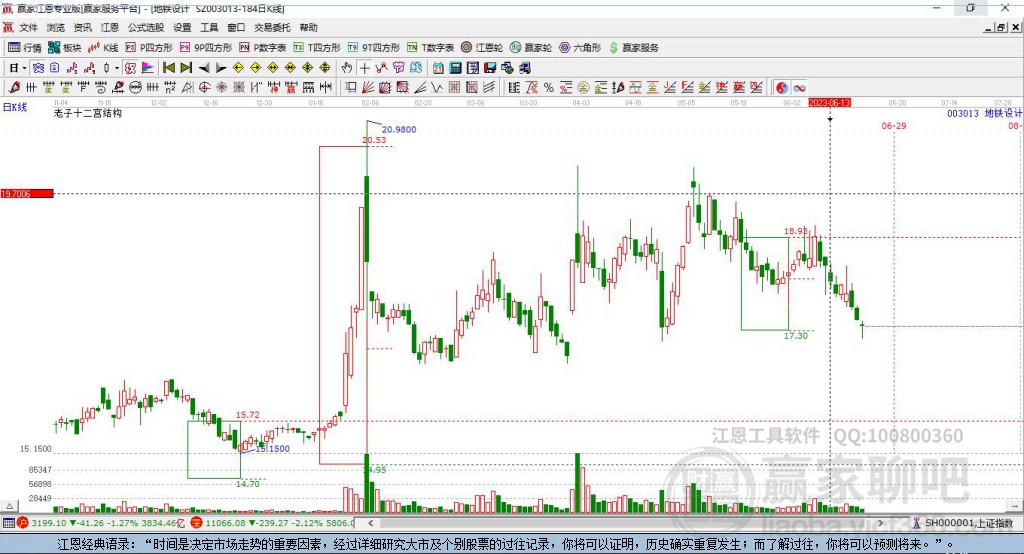Open the 窗口 menu

coord(236,27)
